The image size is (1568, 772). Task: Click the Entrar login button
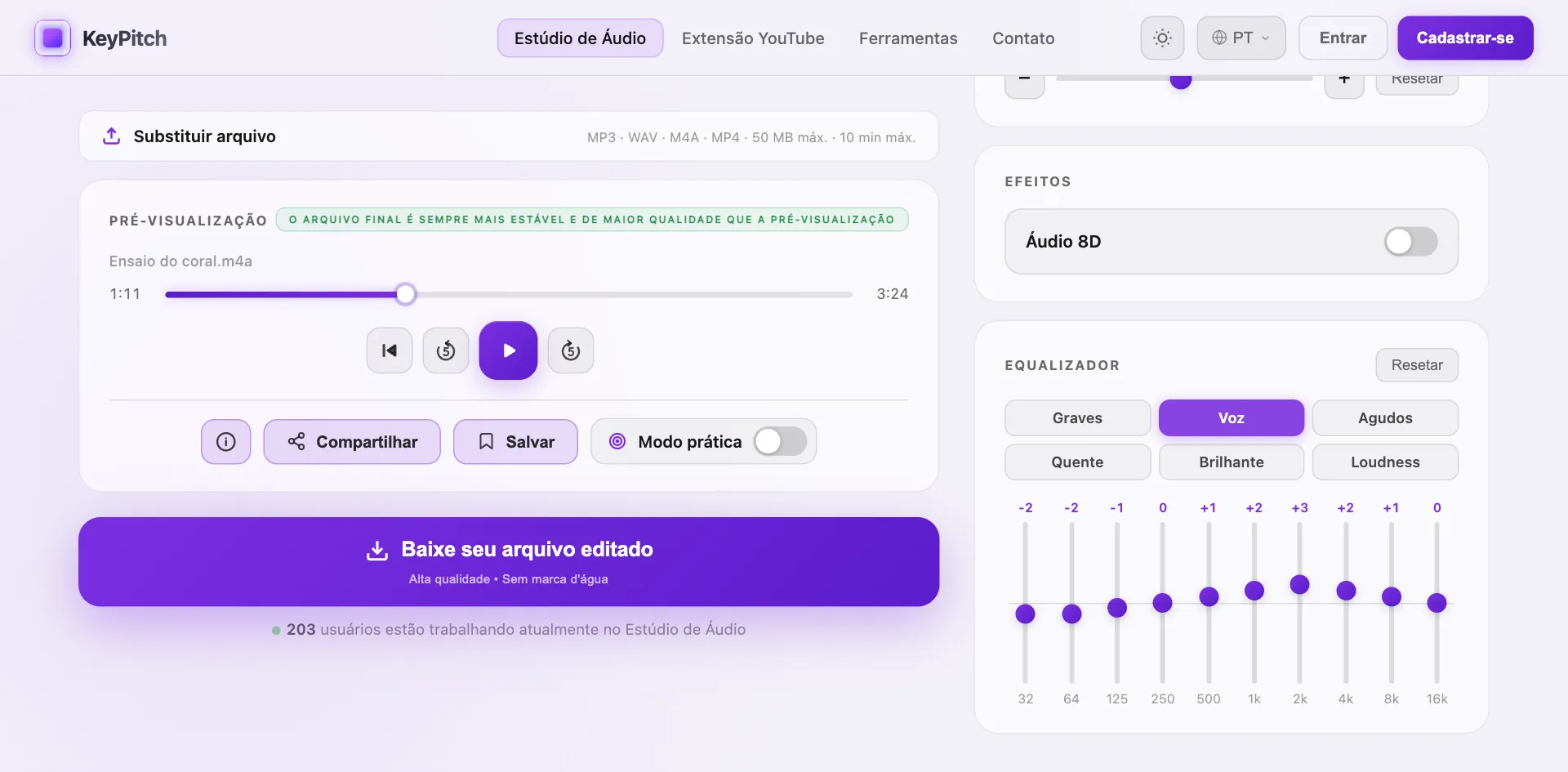tap(1343, 38)
